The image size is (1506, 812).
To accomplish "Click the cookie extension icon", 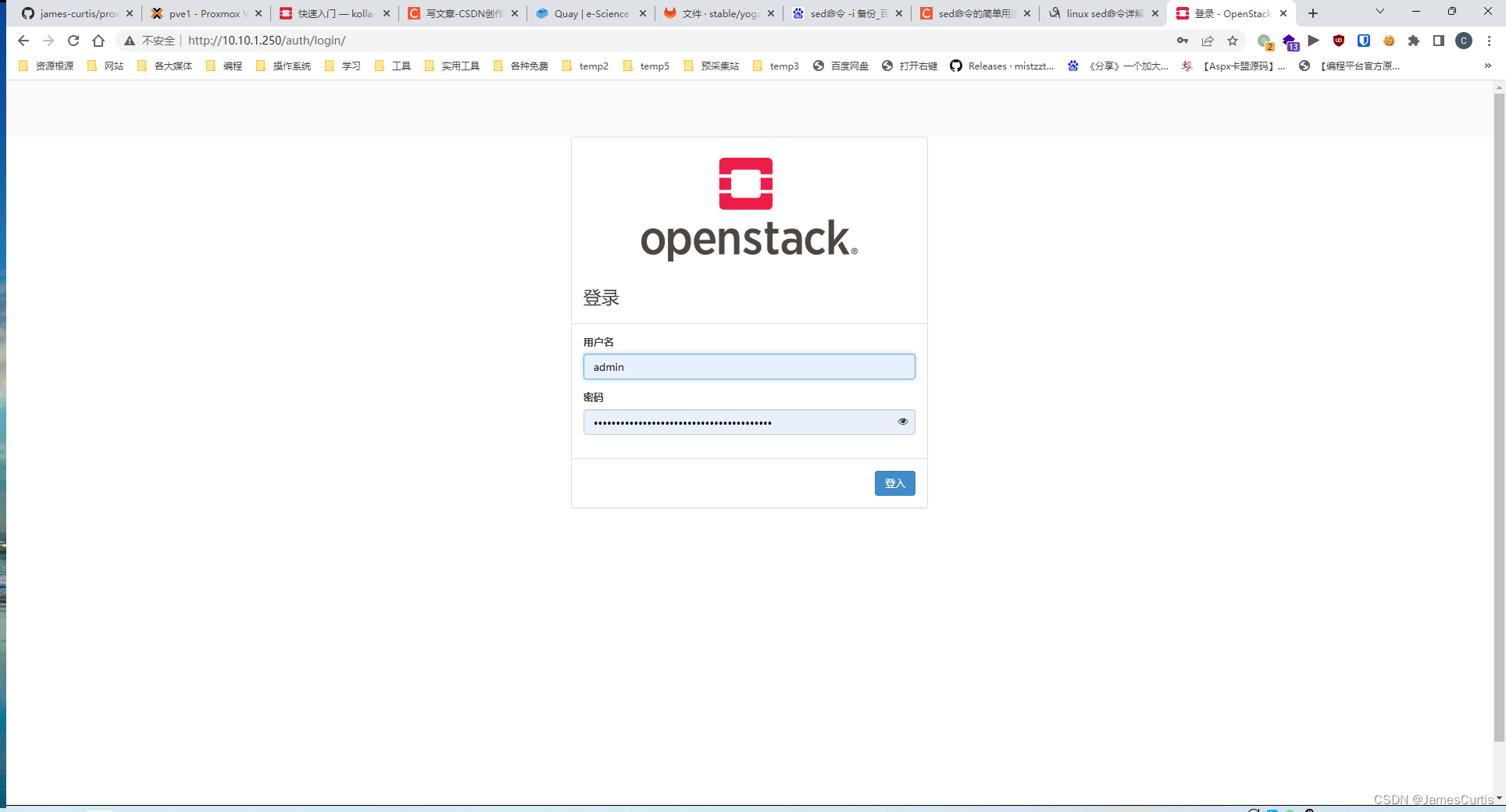I will (x=1389, y=41).
